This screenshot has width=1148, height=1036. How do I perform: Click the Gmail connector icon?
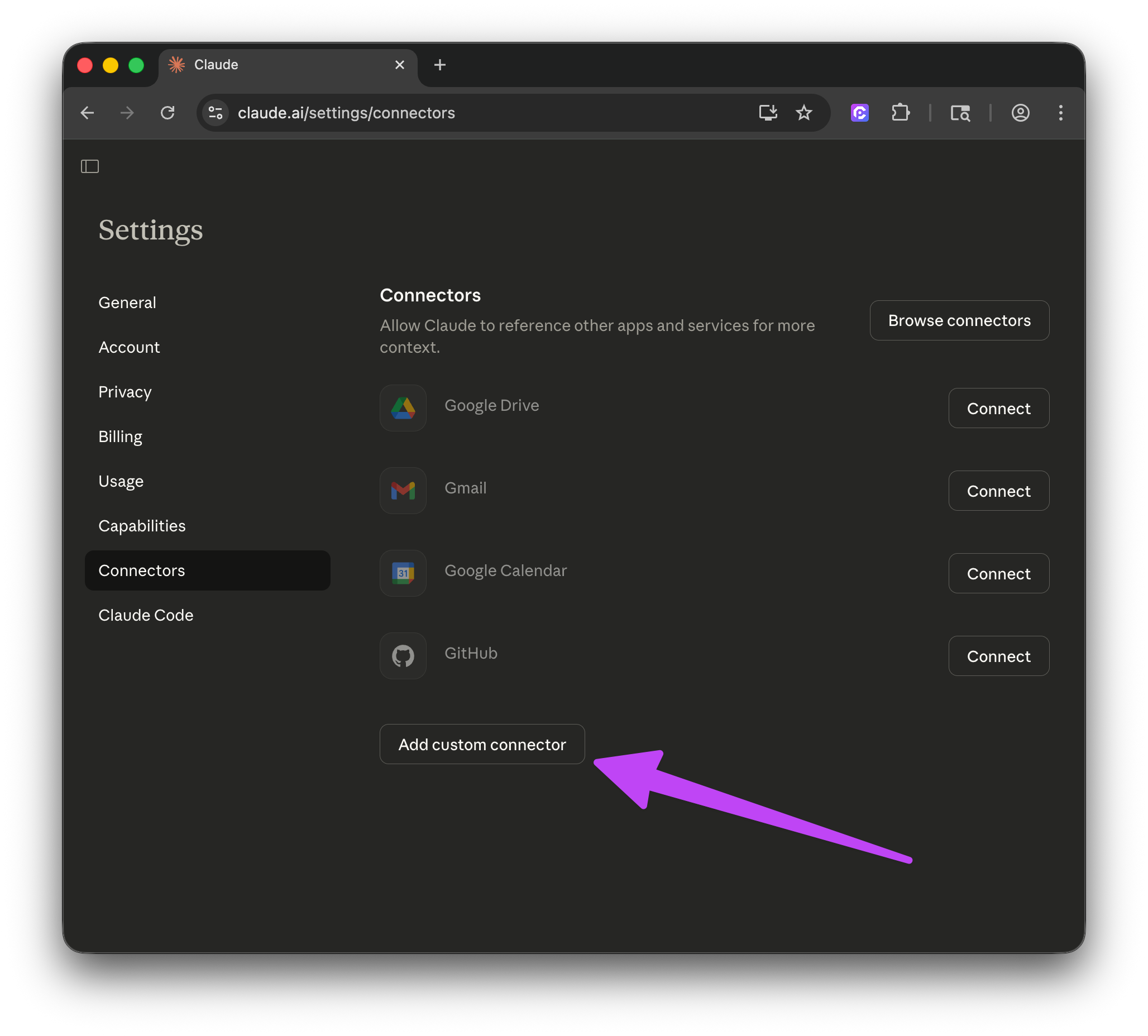click(403, 491)
